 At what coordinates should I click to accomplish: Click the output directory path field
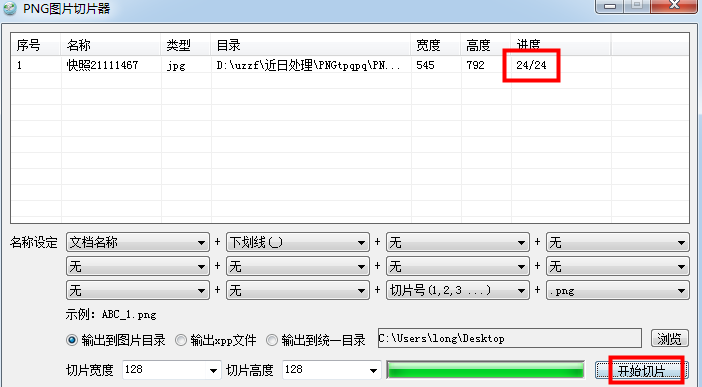click(509, 338)
